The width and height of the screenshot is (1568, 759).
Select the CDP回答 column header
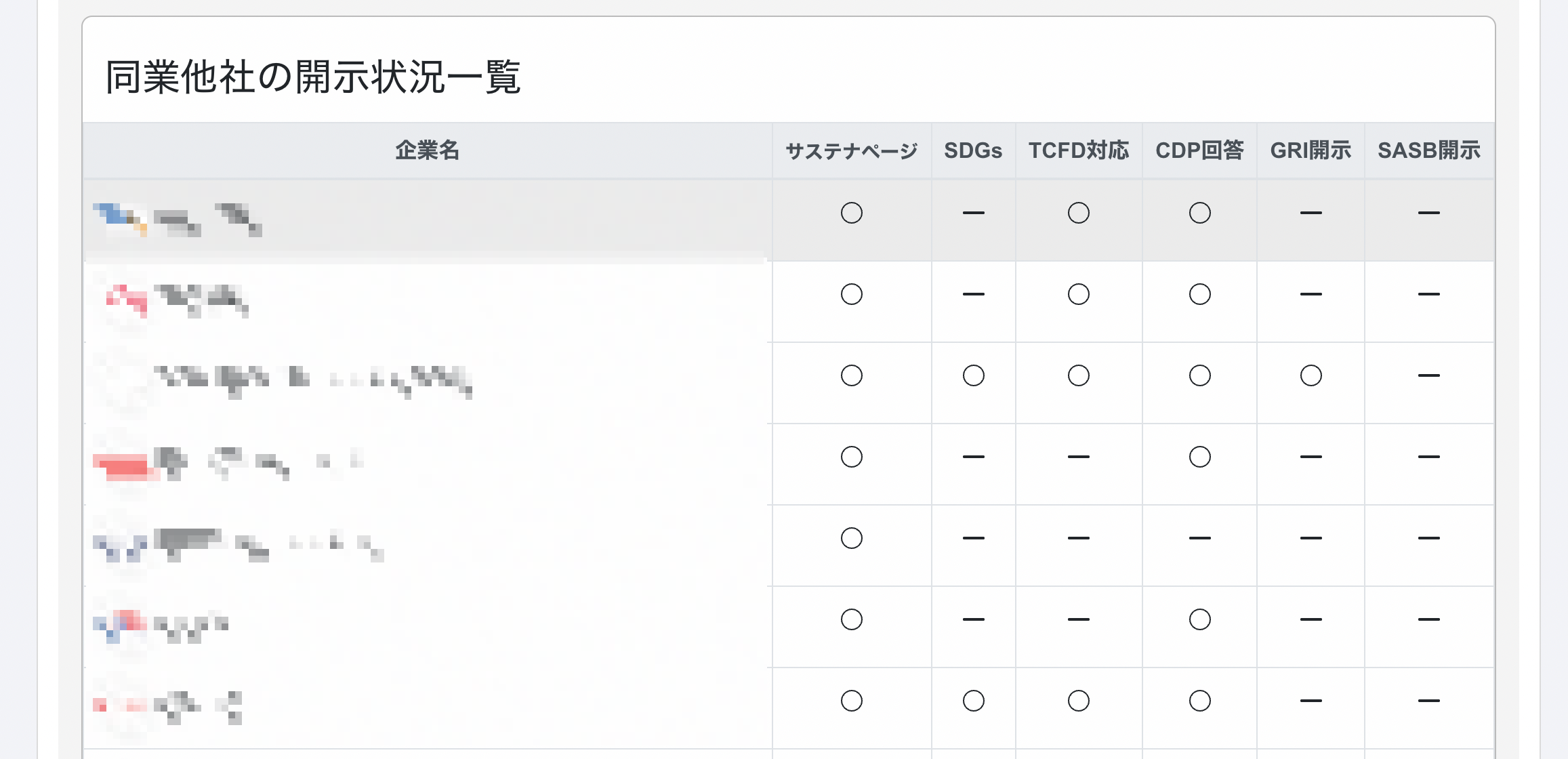point(1199,150)
